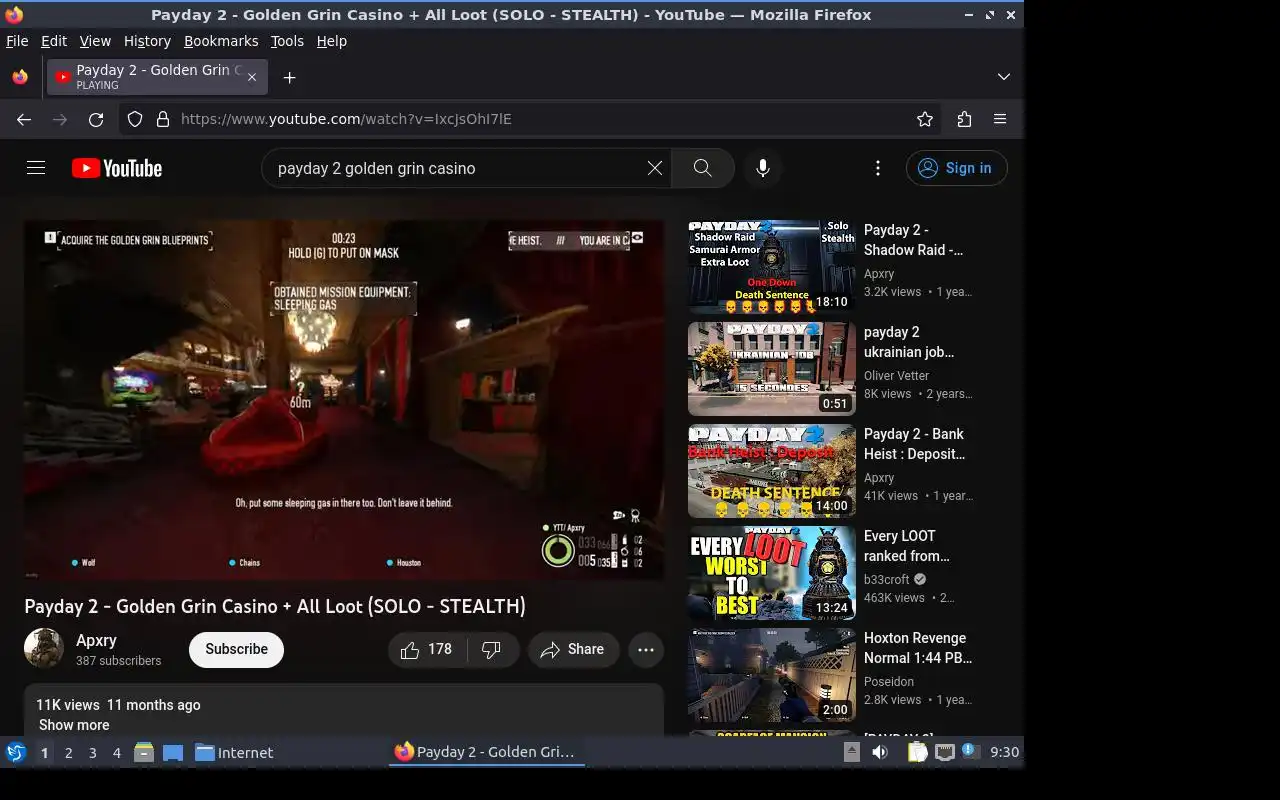The height and width of the screenshot is (800, 1280).
Task: Close the Payday 2 tab
Action: pos(252,77)
